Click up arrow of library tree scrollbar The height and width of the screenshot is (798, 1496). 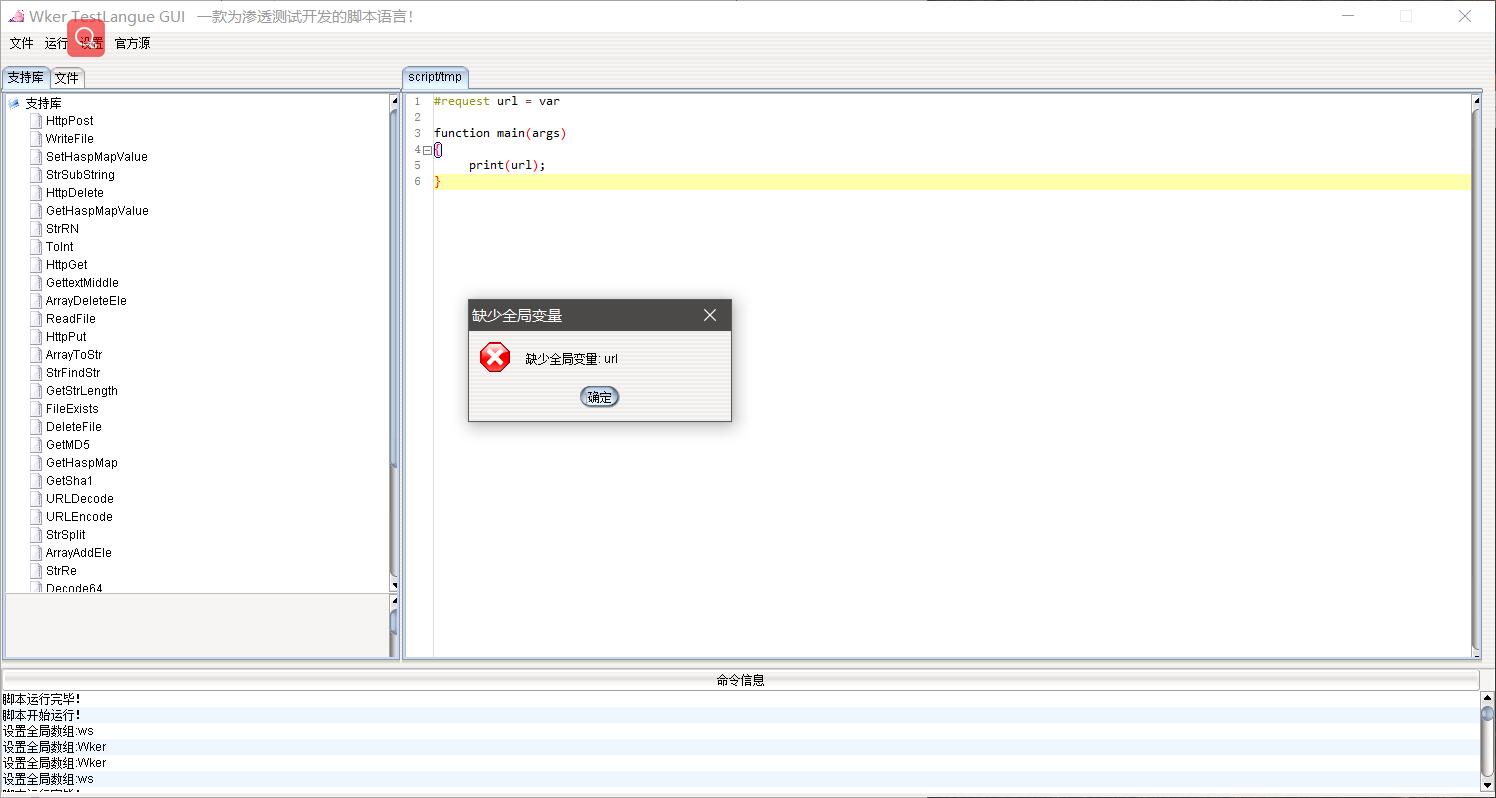point(394,100)
